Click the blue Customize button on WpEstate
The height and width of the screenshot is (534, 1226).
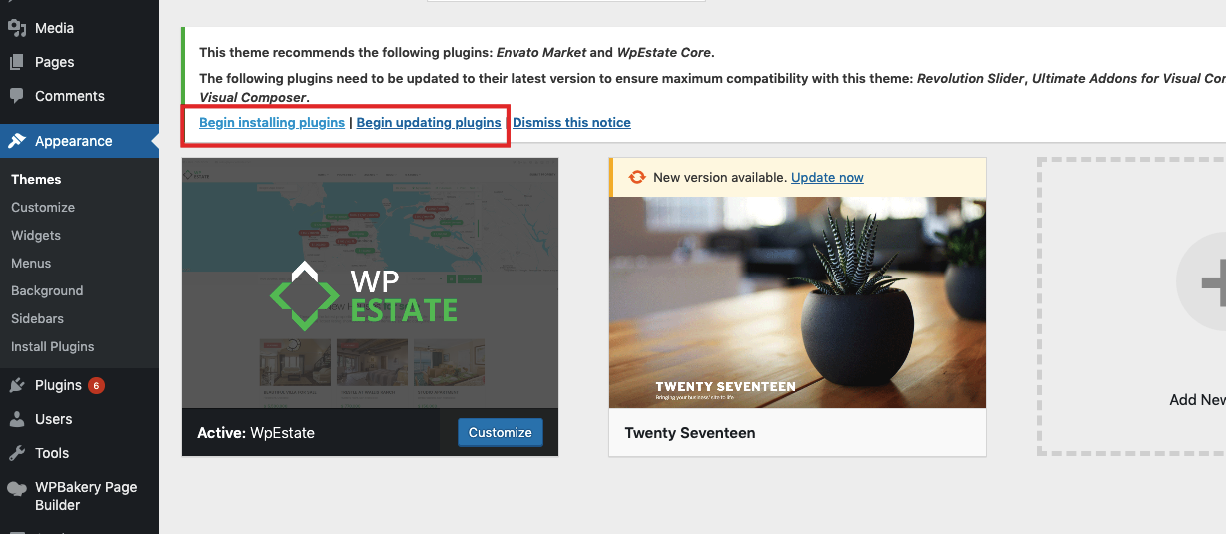coord(500,432)
